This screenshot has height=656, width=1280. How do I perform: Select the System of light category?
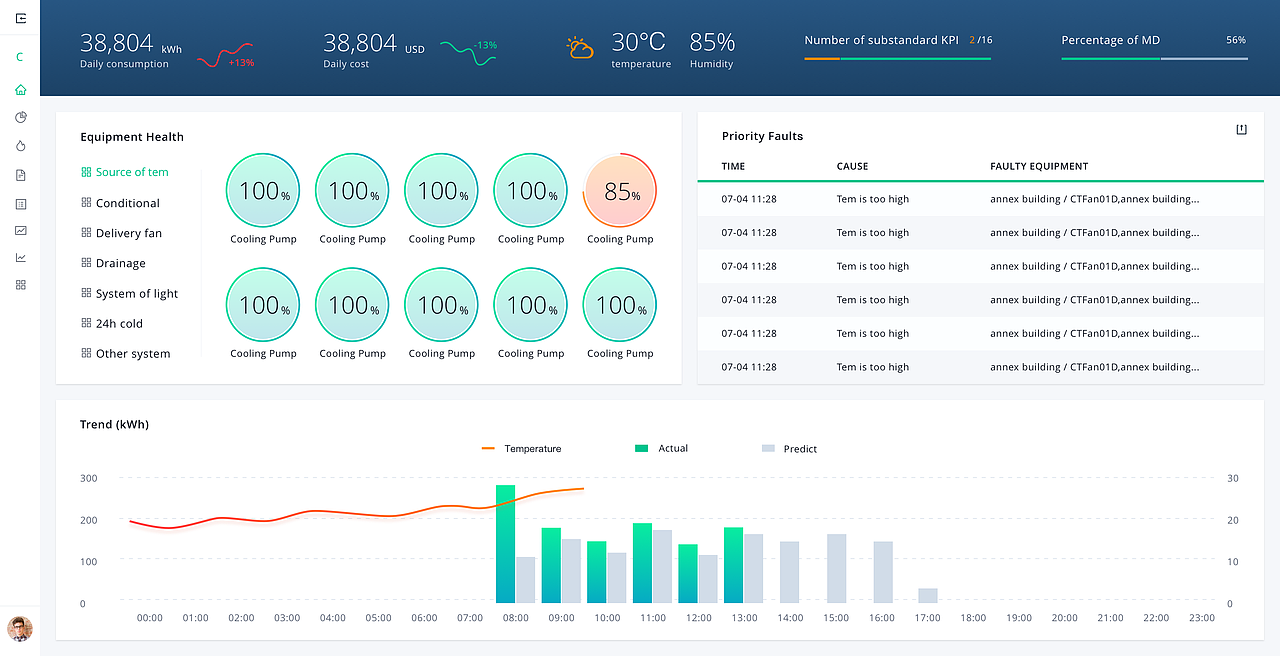(130, 294)
